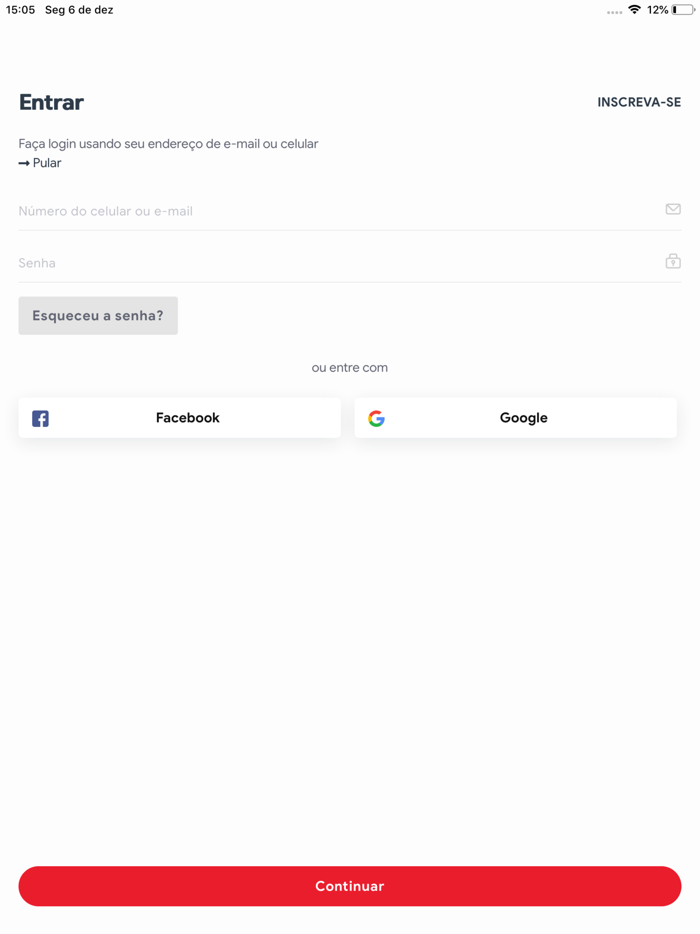Viewport: 700px width, 934px height.
Task: Click the arrow icon beside Pular
Action: point(24,163)
